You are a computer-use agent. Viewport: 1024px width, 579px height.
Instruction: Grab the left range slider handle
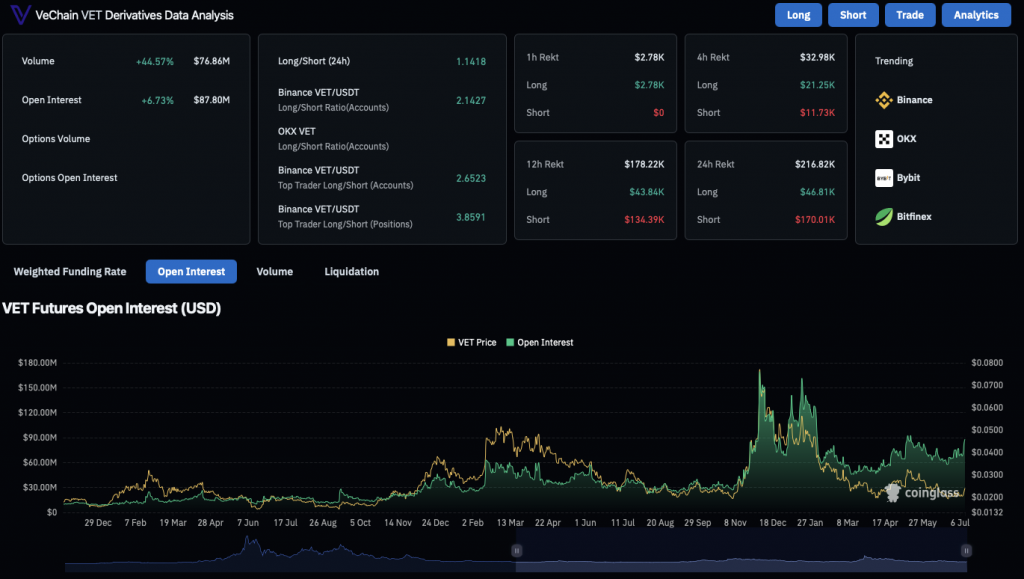517,551
